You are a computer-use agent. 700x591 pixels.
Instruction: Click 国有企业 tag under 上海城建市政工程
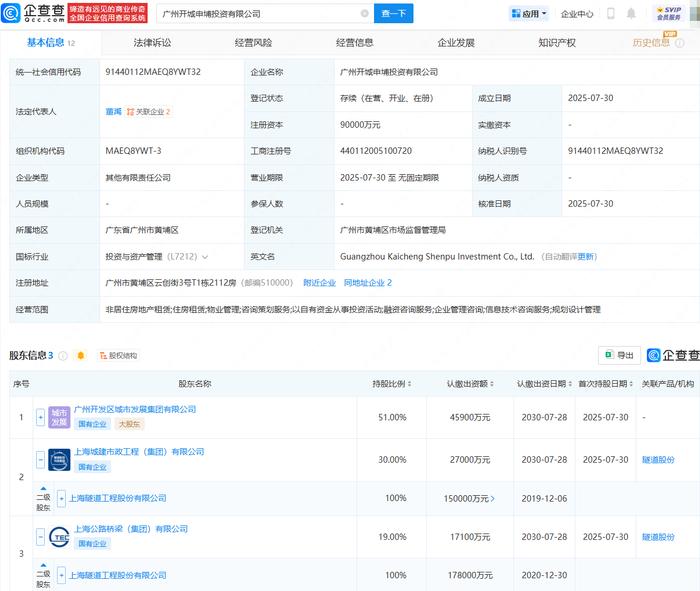point(92,467)
